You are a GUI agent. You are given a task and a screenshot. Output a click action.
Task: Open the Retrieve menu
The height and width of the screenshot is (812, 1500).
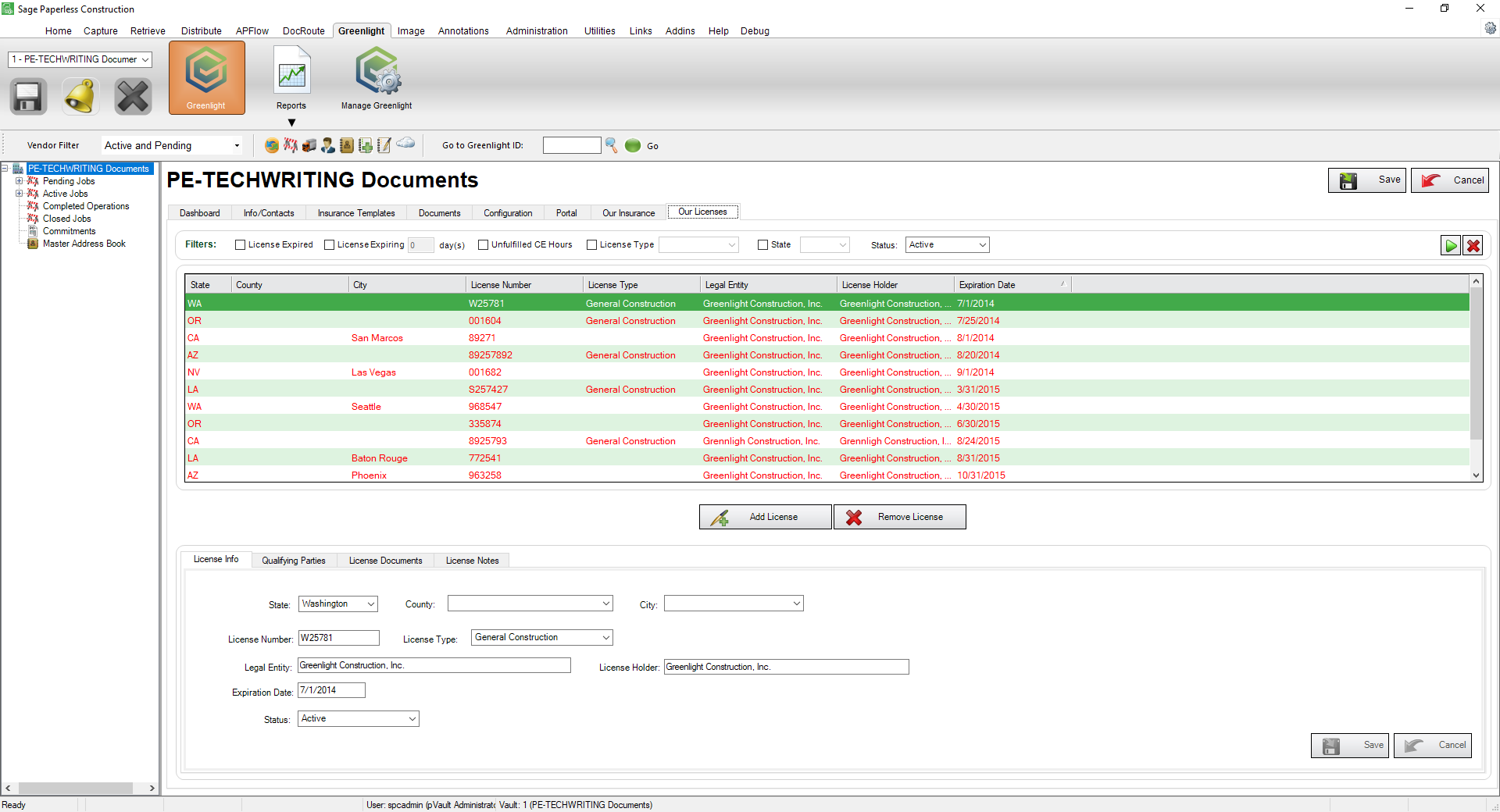(x=148, y=31)
